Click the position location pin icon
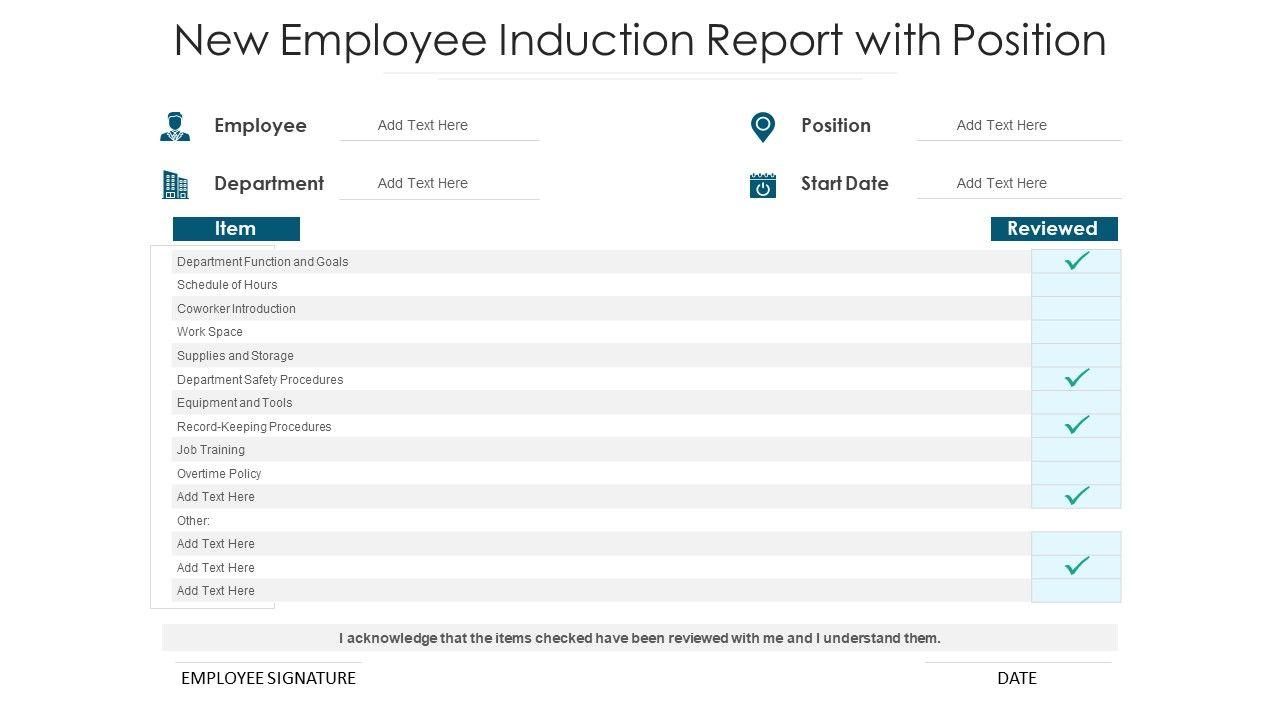This screenshot has width=1280, height=720. (763, 127)
